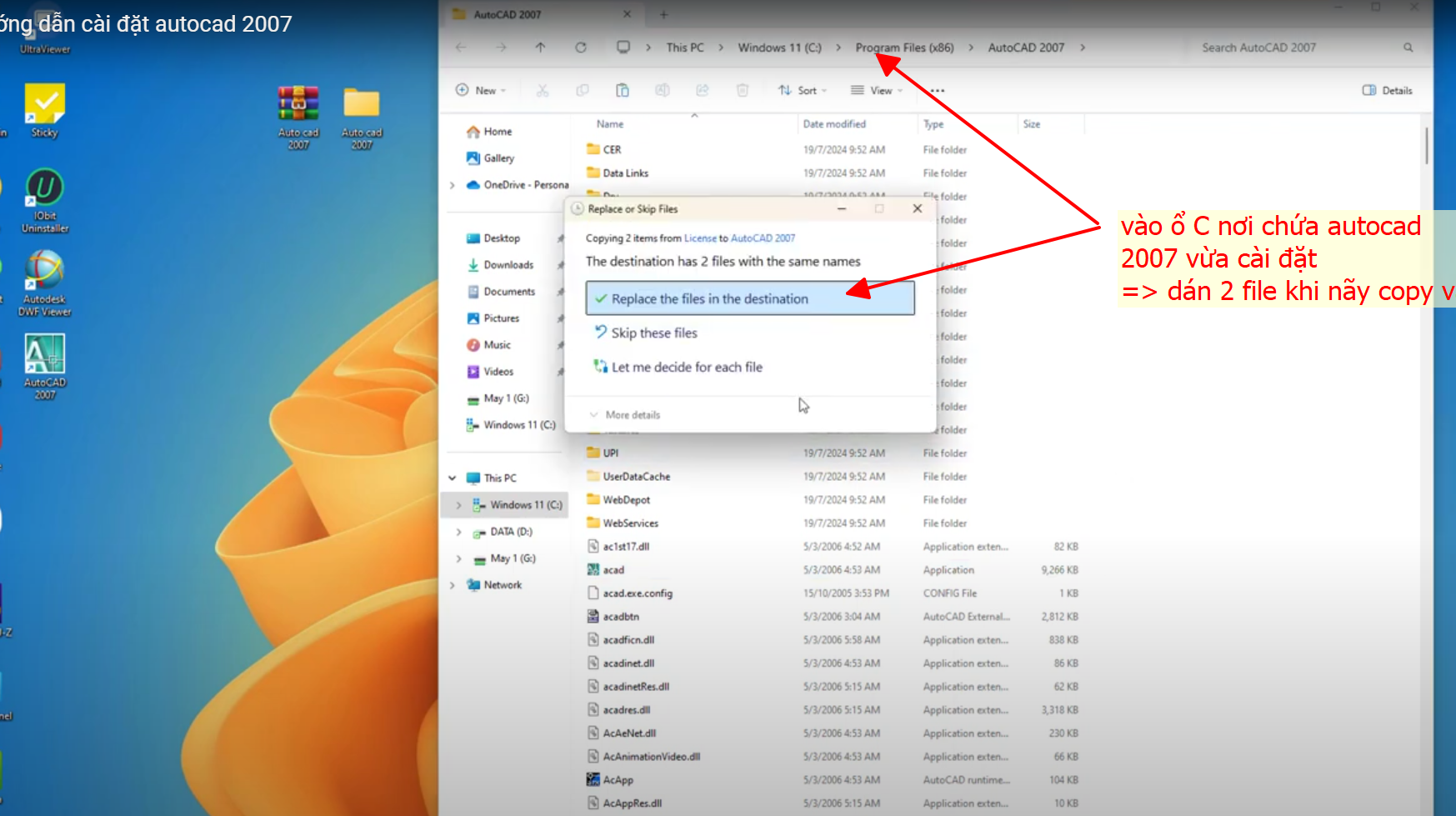Open the Sort options dropdown

[x=802, y=90]
